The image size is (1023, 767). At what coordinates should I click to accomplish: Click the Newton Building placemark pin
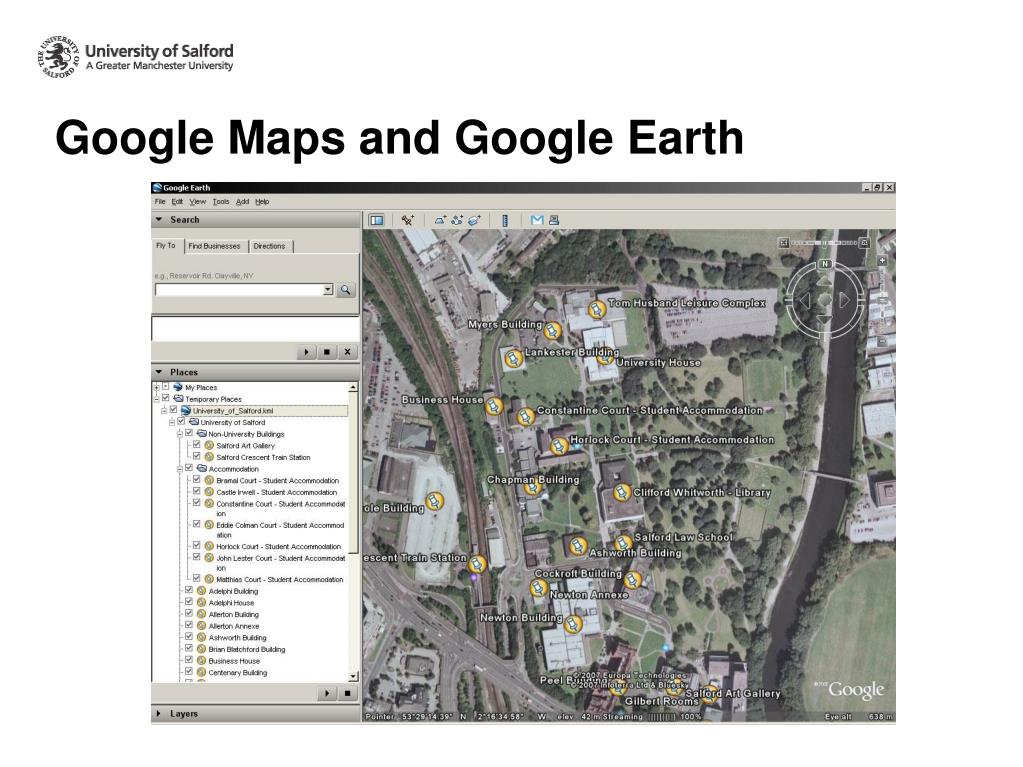click(x=573, y=624)
